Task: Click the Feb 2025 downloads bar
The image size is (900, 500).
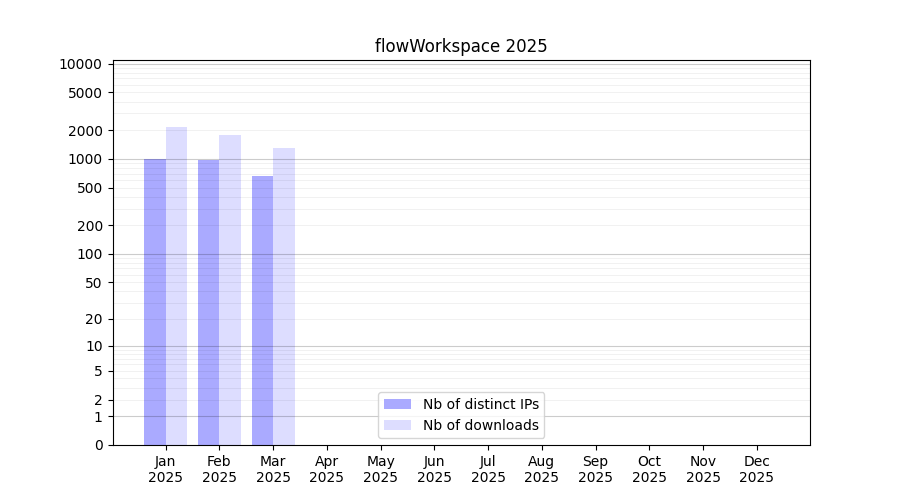Action: pyautogui.click(x=230, y=289)
